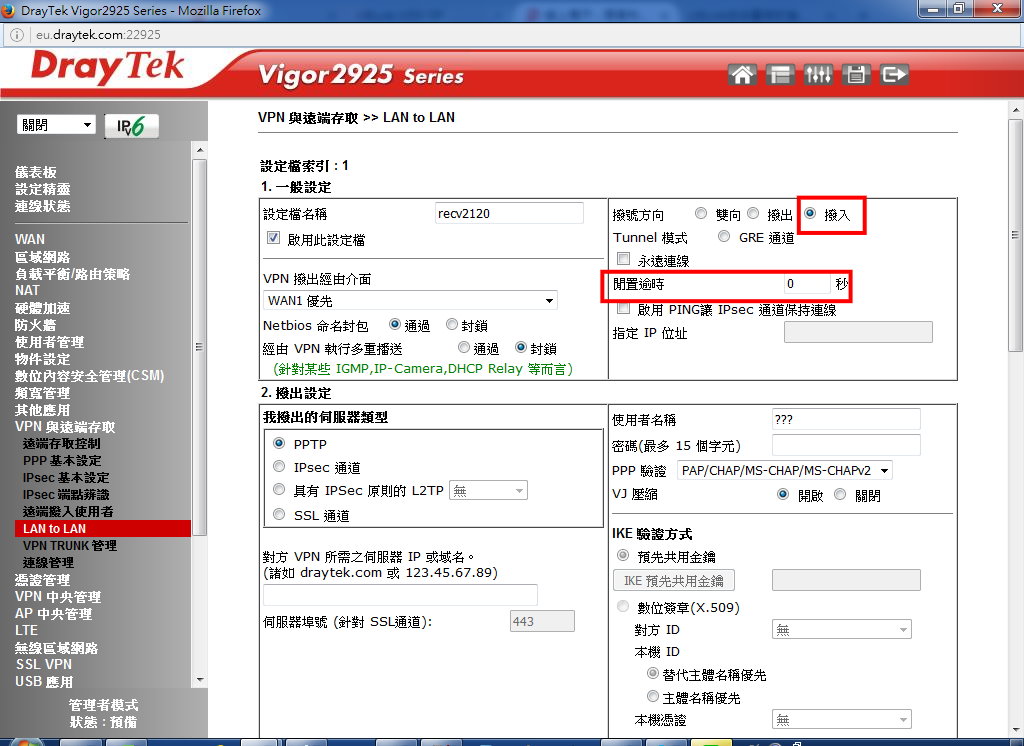Open 防火牆 in the sidebar menu

(35, 325)
